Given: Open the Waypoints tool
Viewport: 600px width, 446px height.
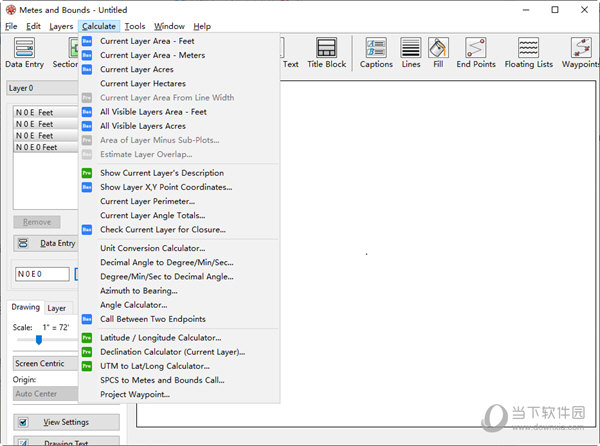Looking at the screenshot, I should (580, 53).
